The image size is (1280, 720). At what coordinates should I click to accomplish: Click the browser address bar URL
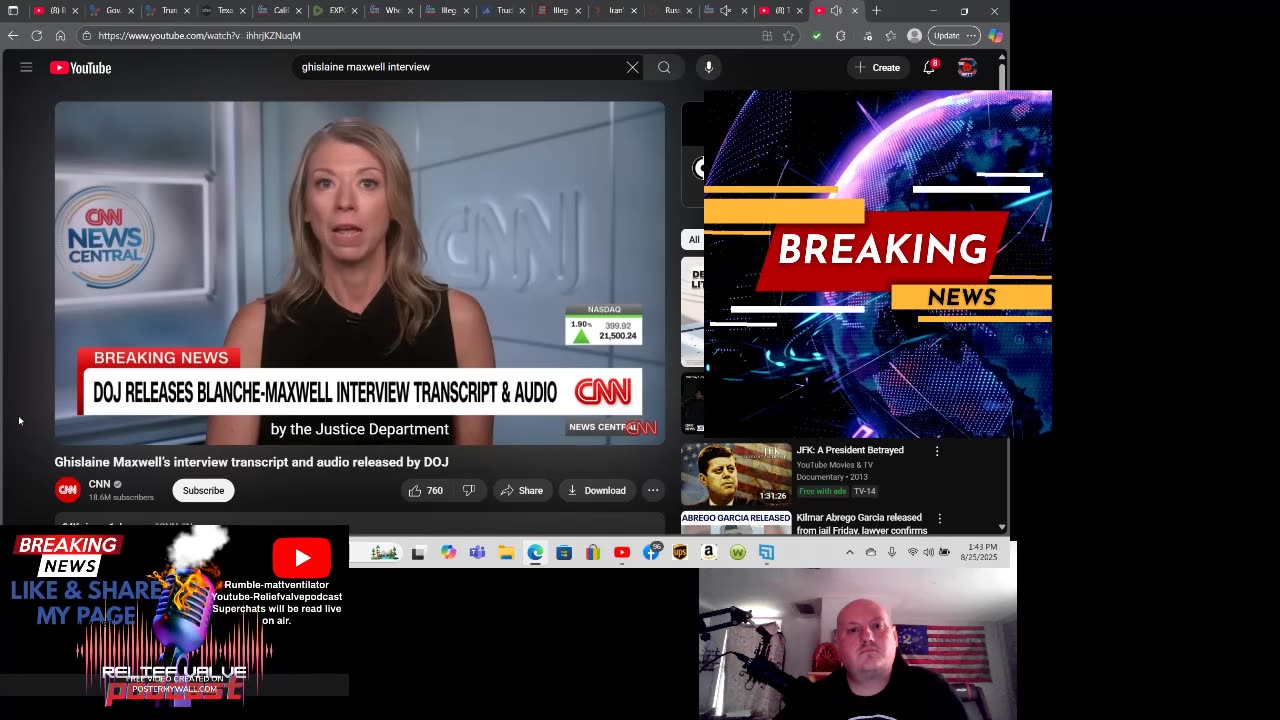(199, 35)
